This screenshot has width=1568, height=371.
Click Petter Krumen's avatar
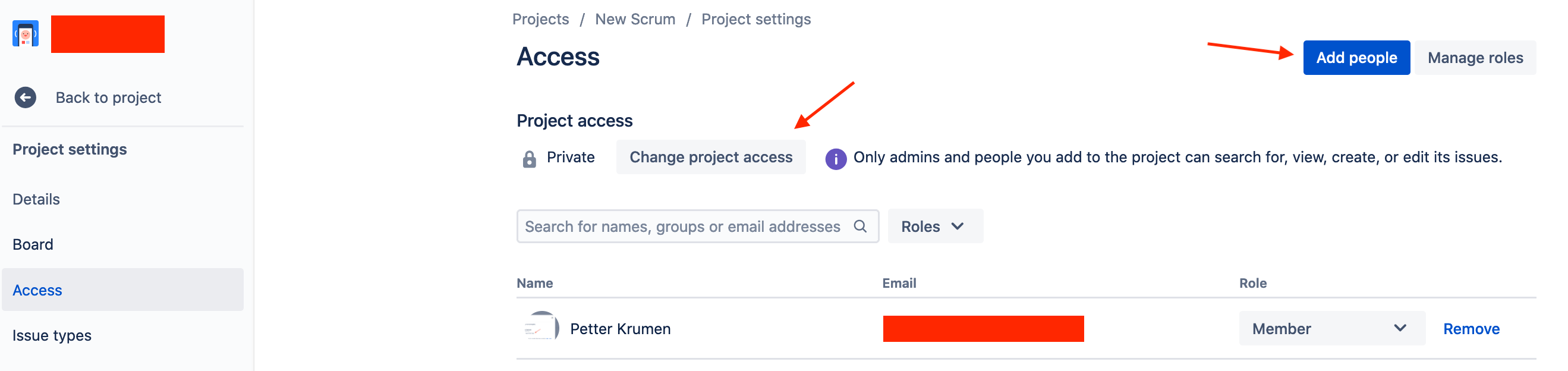540,328
